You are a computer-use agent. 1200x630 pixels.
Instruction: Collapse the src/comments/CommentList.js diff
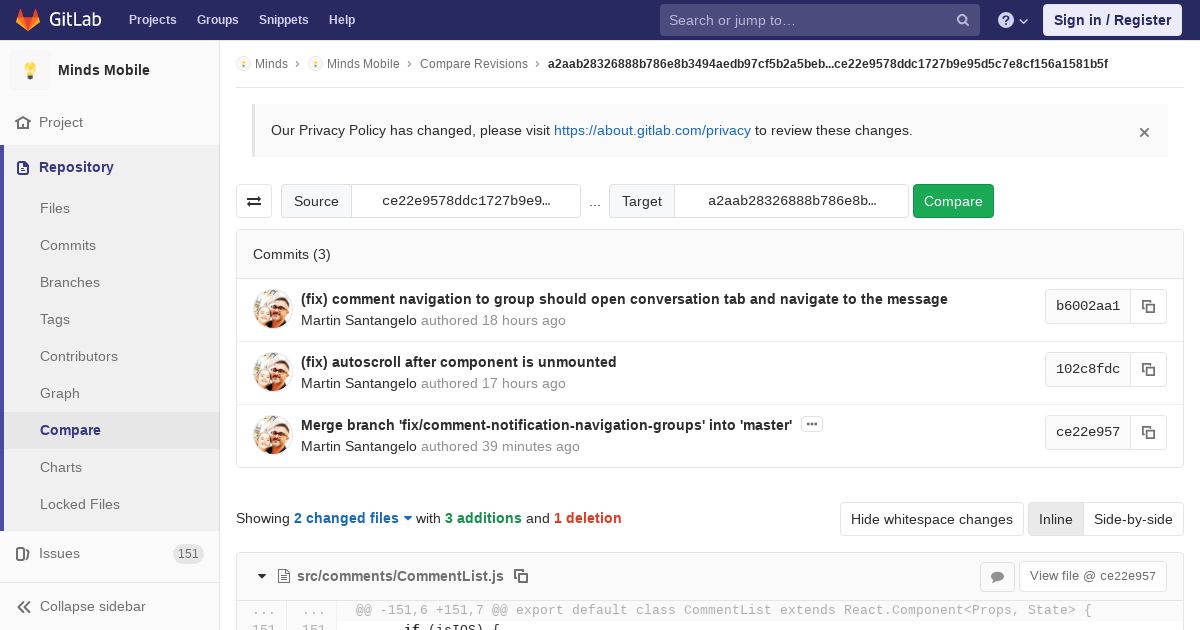(x=262, y=576)
